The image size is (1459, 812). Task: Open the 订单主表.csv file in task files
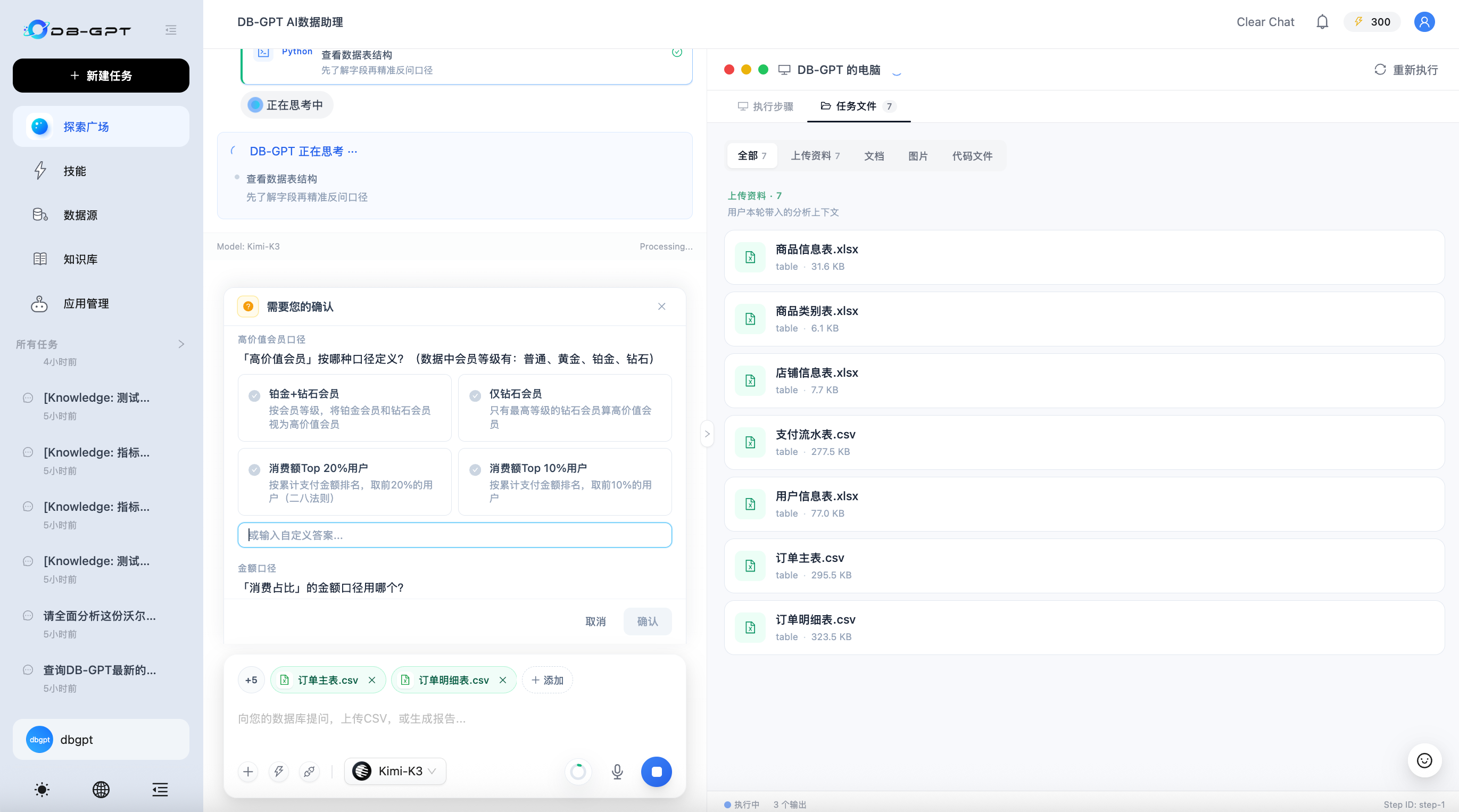[x=1084, y=566]
